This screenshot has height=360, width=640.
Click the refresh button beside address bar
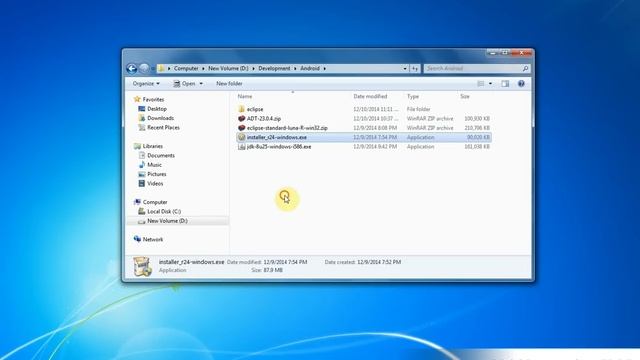pyautogui.click(x=415, y=69)
